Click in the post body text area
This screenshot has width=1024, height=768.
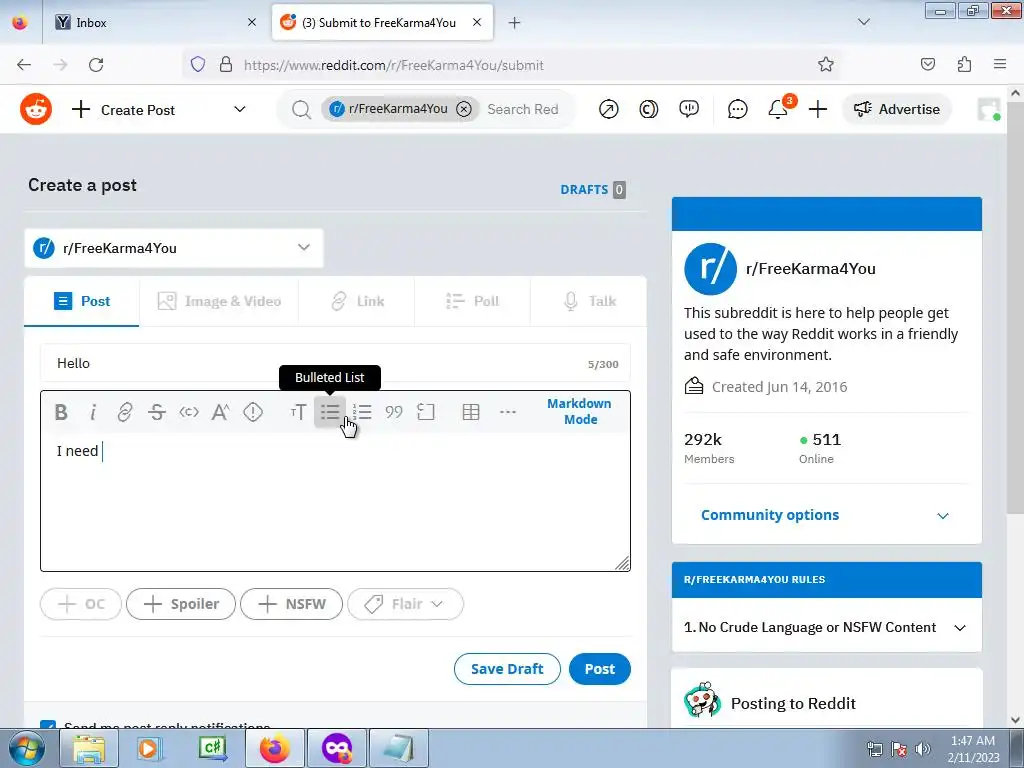coord(335,503)
